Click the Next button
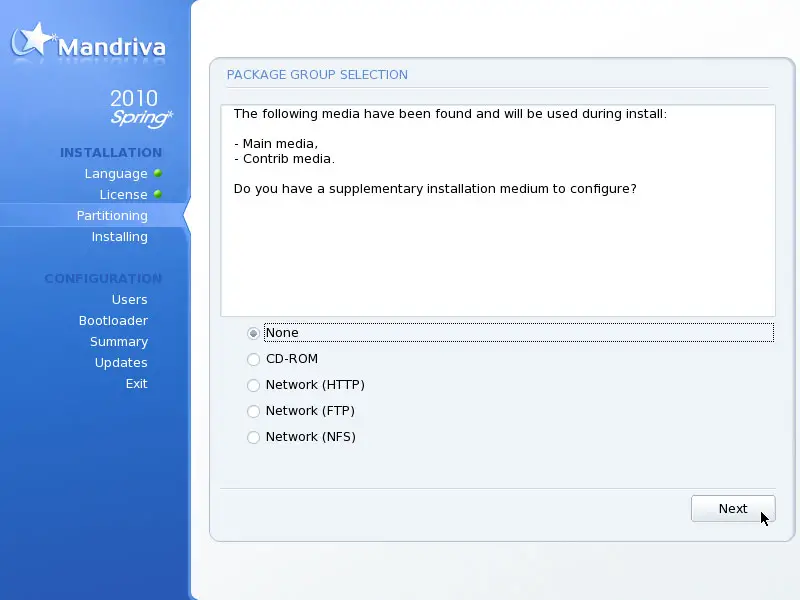Image resolution: width=800 pixels, height=600 pixels. (x=733, y=509)
